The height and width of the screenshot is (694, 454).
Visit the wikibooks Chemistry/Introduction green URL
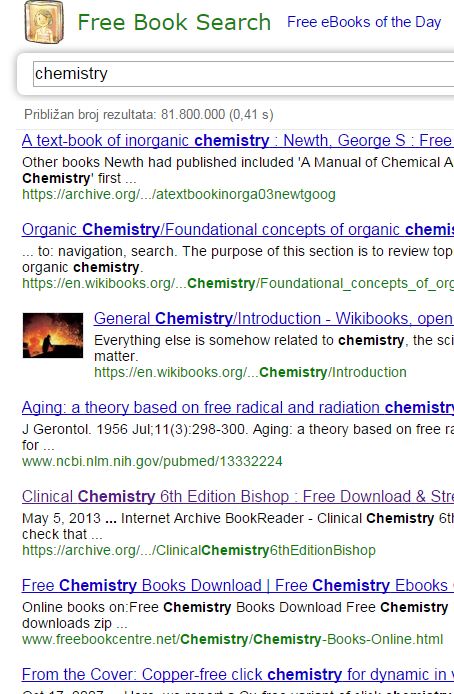click(250, 372)
